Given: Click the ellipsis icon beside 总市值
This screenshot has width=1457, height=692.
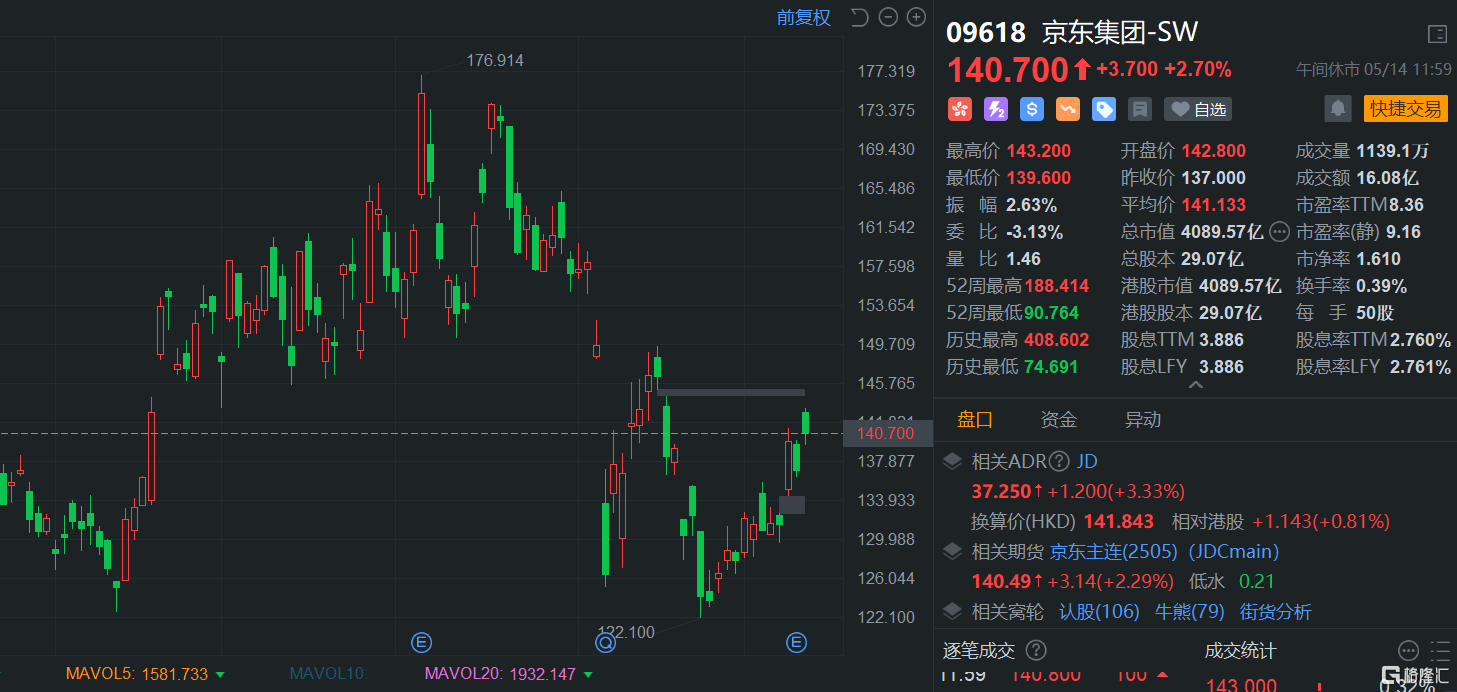Looking at the screenshot, I should (x=1279, y=232).
